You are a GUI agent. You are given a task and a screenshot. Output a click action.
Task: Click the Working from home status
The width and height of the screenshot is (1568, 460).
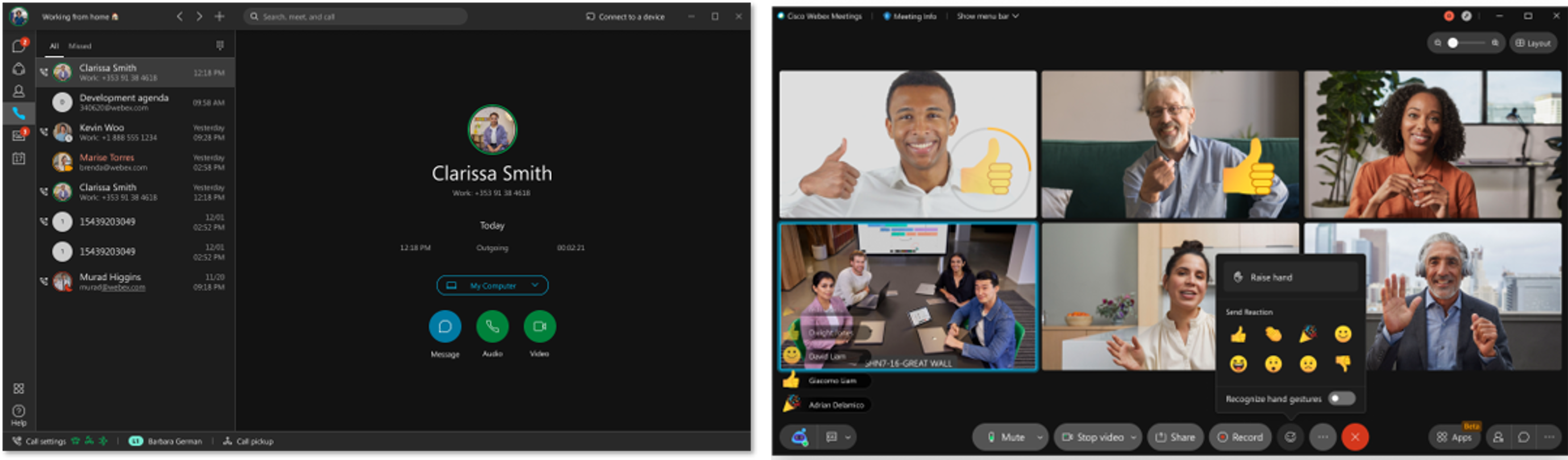(x=80, y=16)
